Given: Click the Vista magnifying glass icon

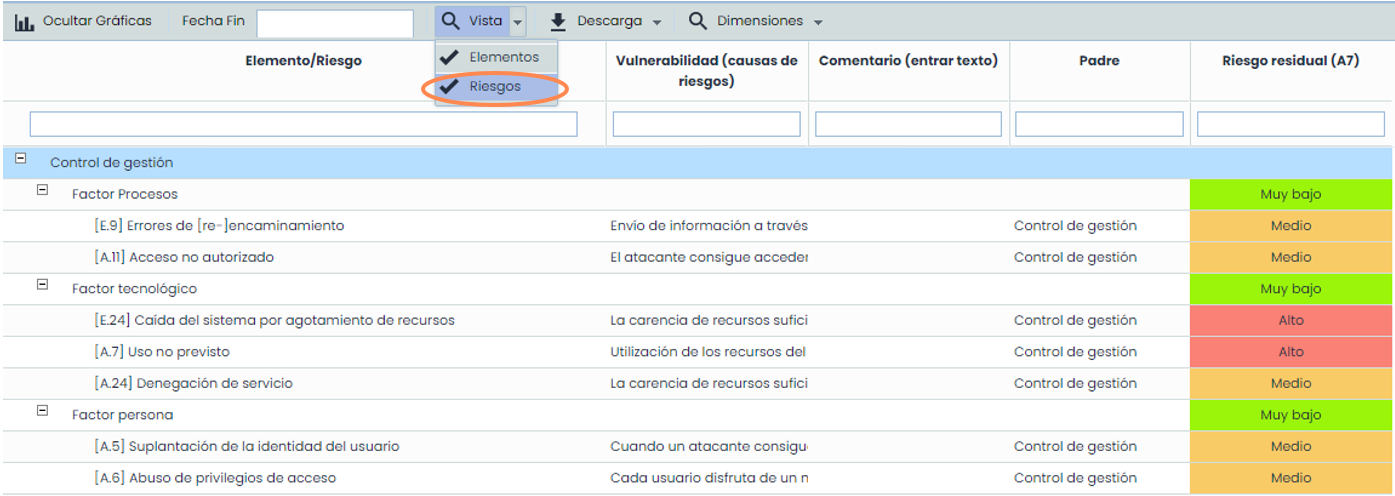Looking at the screenshot, I should (x=451, y=21).
